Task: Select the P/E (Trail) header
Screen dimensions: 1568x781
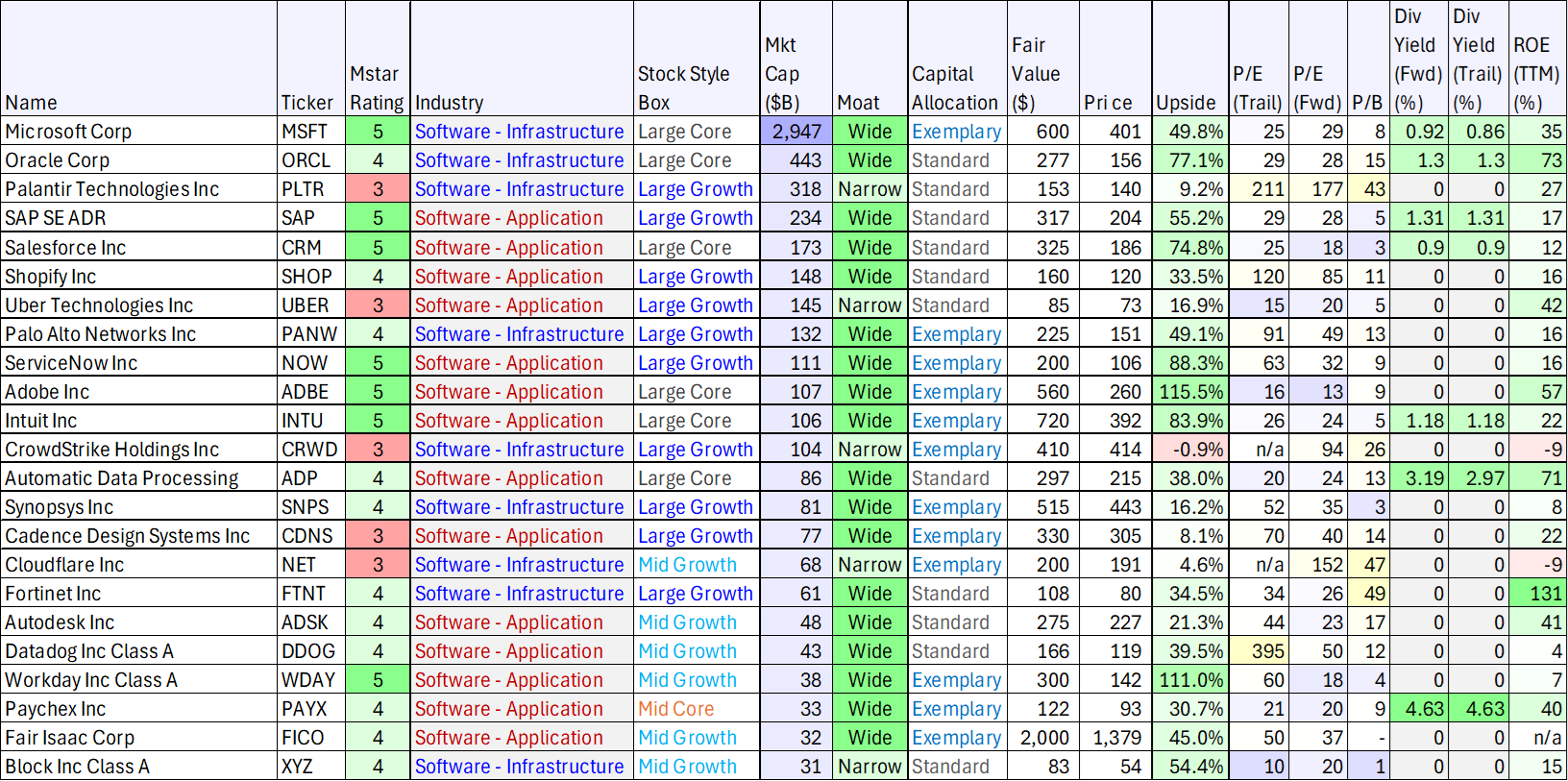Action: pos(1259,59)
